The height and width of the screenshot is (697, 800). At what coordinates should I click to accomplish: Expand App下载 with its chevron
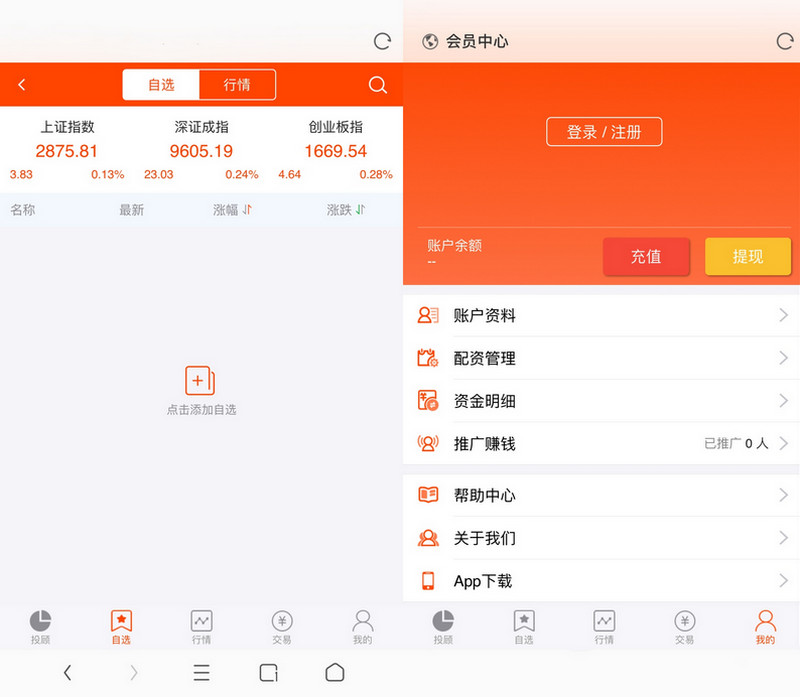click(x=784, y=581)
